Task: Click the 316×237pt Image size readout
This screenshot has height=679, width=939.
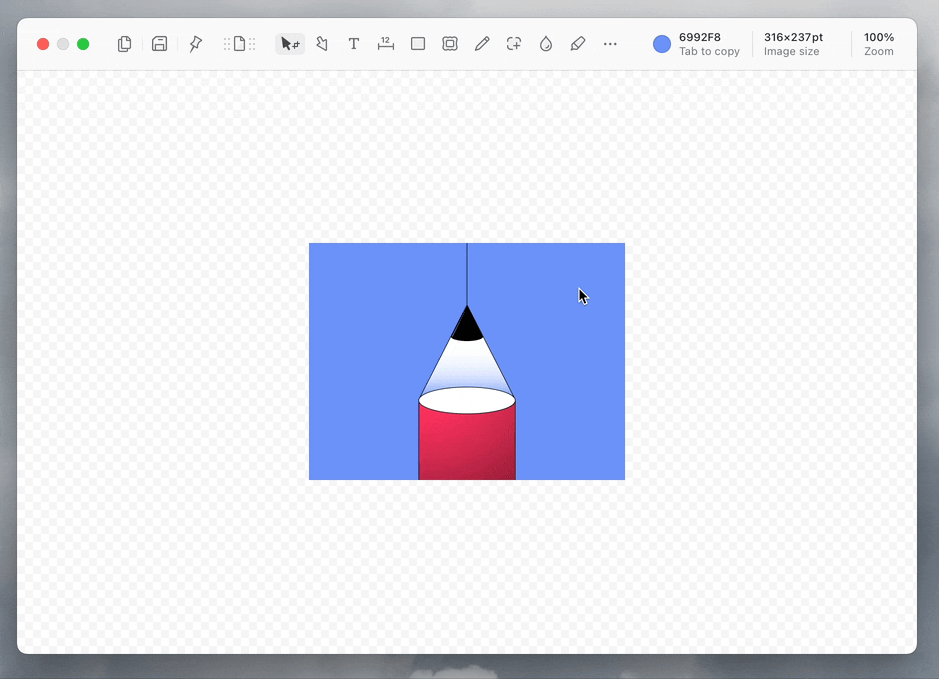Action: click(x=793, y=44)
